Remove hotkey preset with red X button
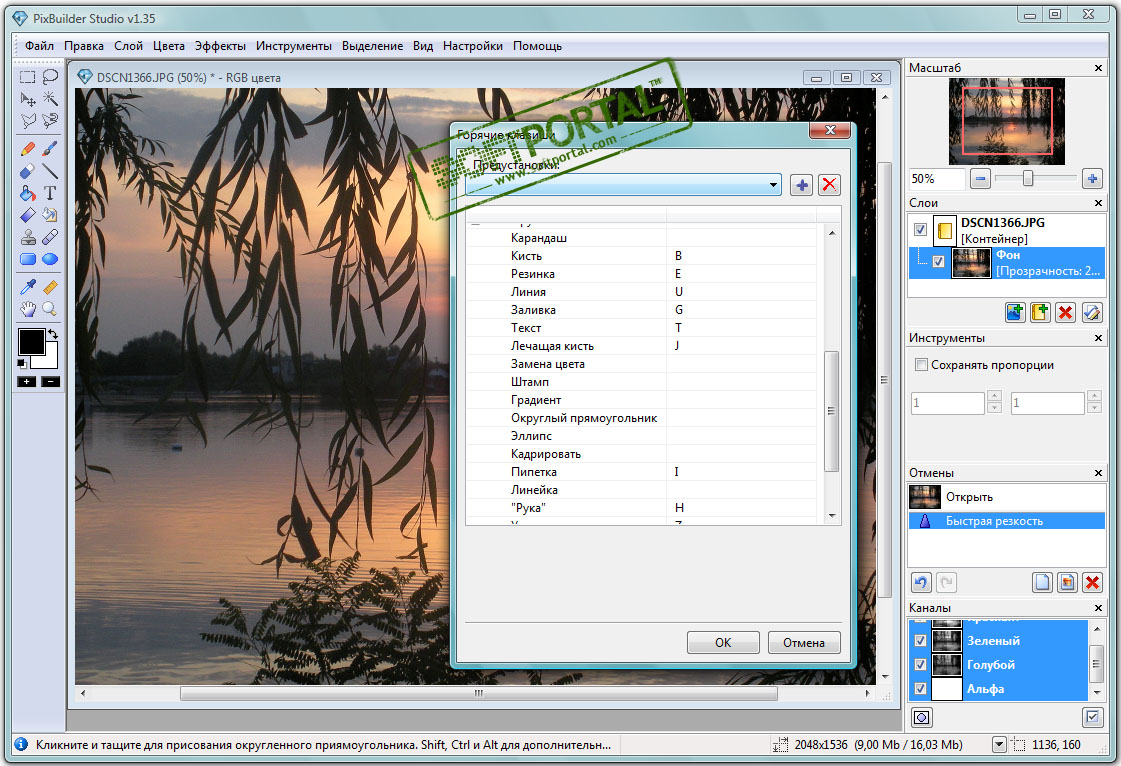This screenshot has height=766, width=1121. click(829, 185)
